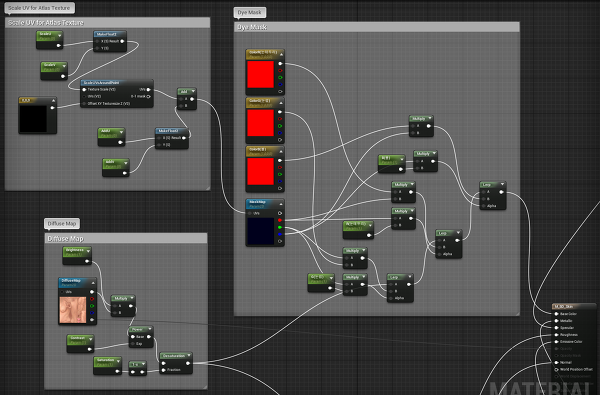
Task: Click the Specular pin on M_3D_Skin node
Action: pos(556,328)
